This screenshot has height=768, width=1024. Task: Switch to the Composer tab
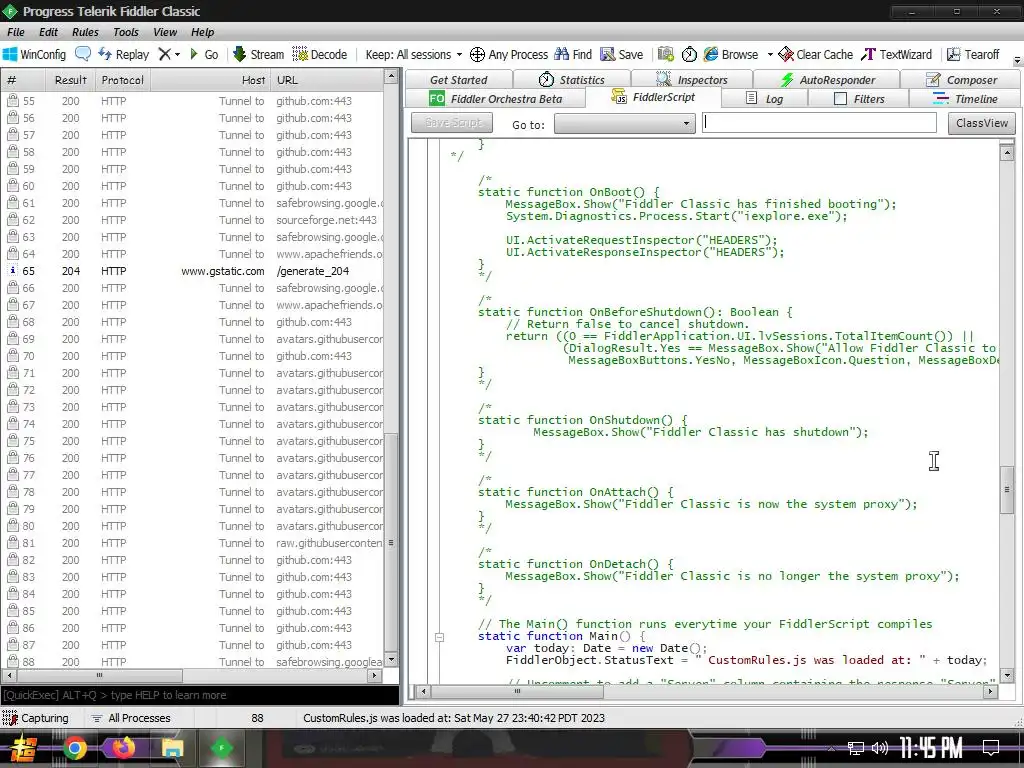click(960, 80)
